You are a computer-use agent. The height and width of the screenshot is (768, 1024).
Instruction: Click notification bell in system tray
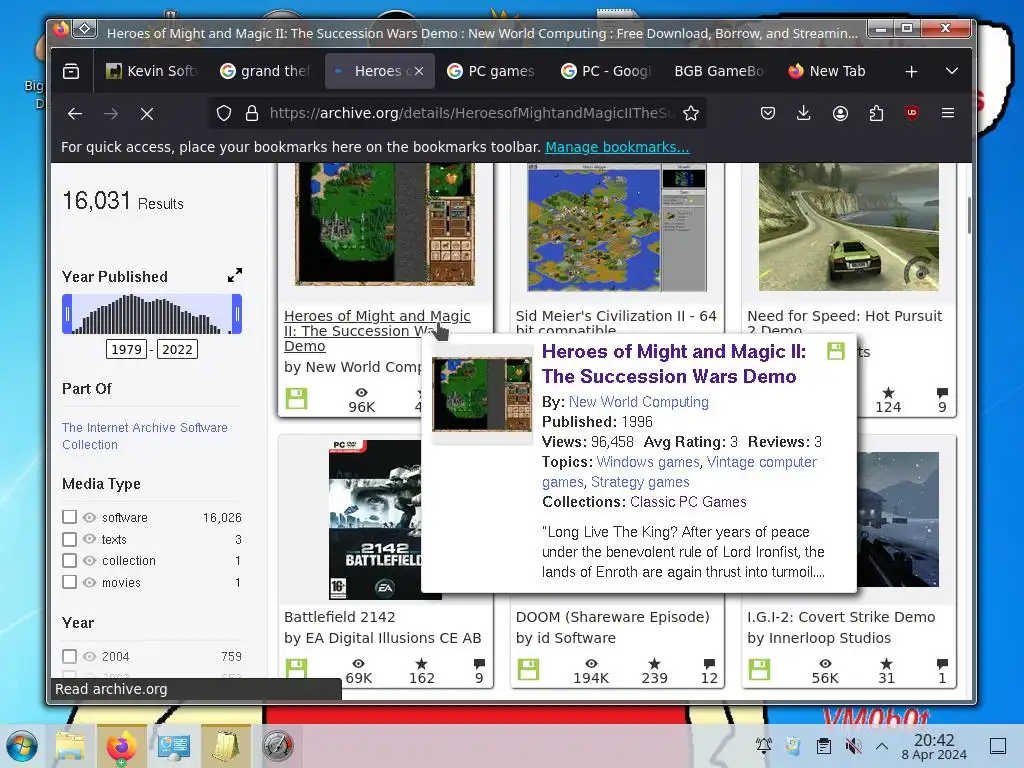point(763,745)
